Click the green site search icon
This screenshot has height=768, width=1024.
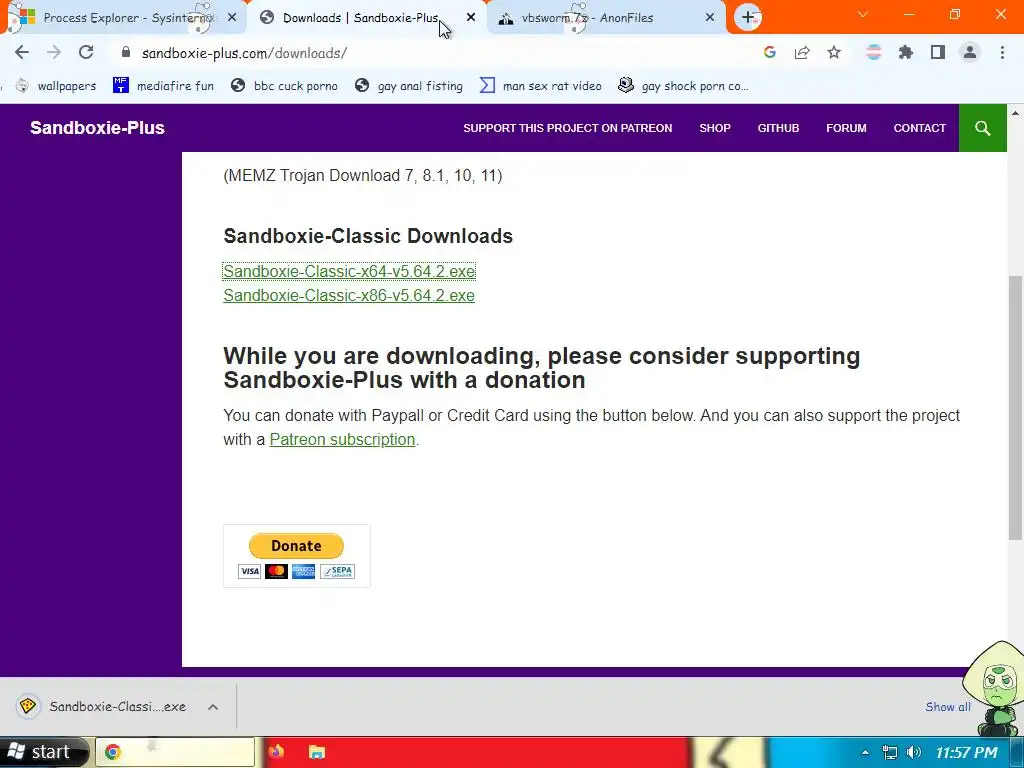(983, 128)
